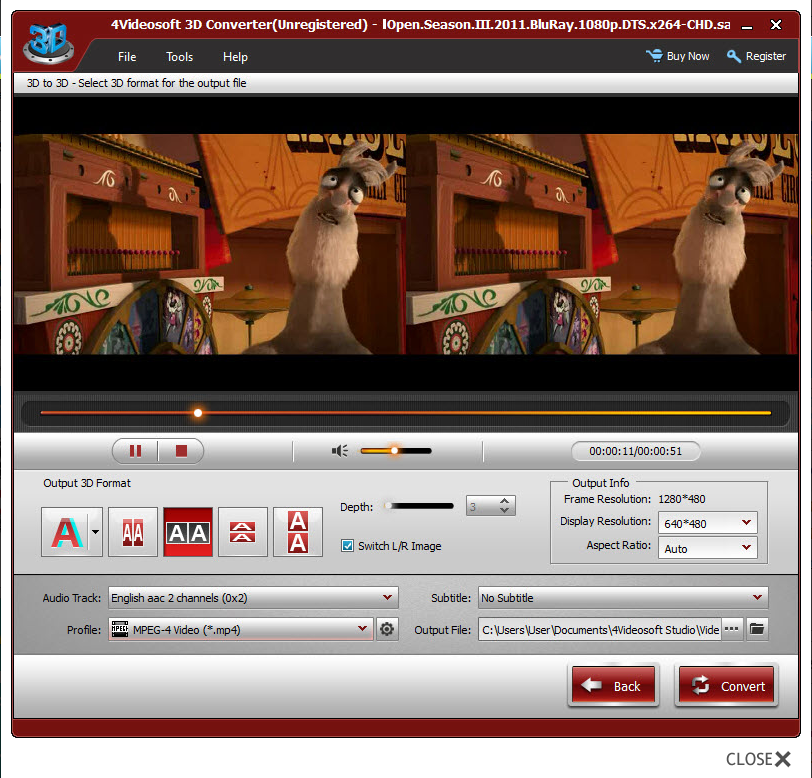This screenshot has width=812, height=778.
Task: Click the Register link
Action: pos(757,56)
